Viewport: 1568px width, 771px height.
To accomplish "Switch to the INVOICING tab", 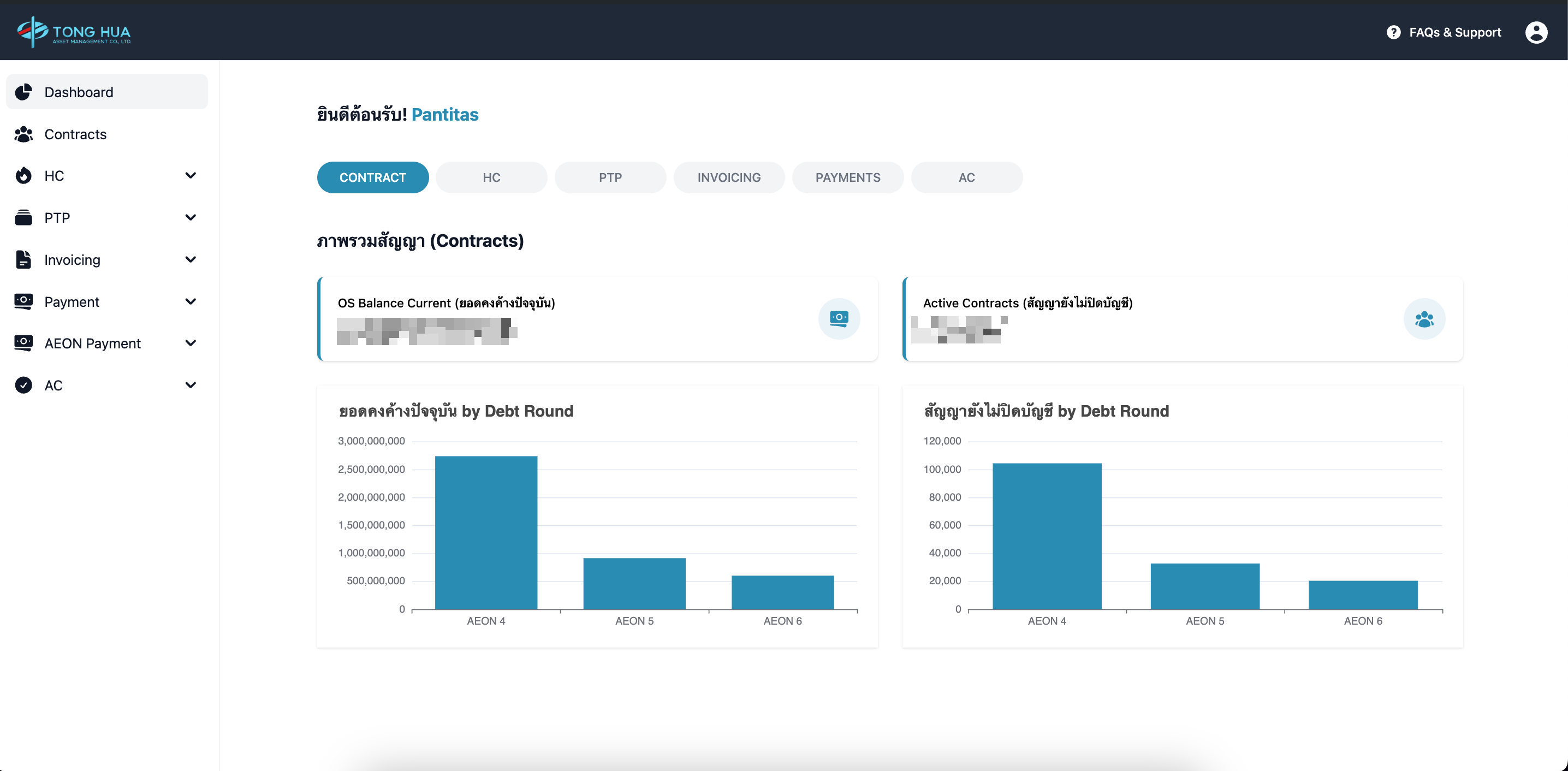I will [729, 177].
